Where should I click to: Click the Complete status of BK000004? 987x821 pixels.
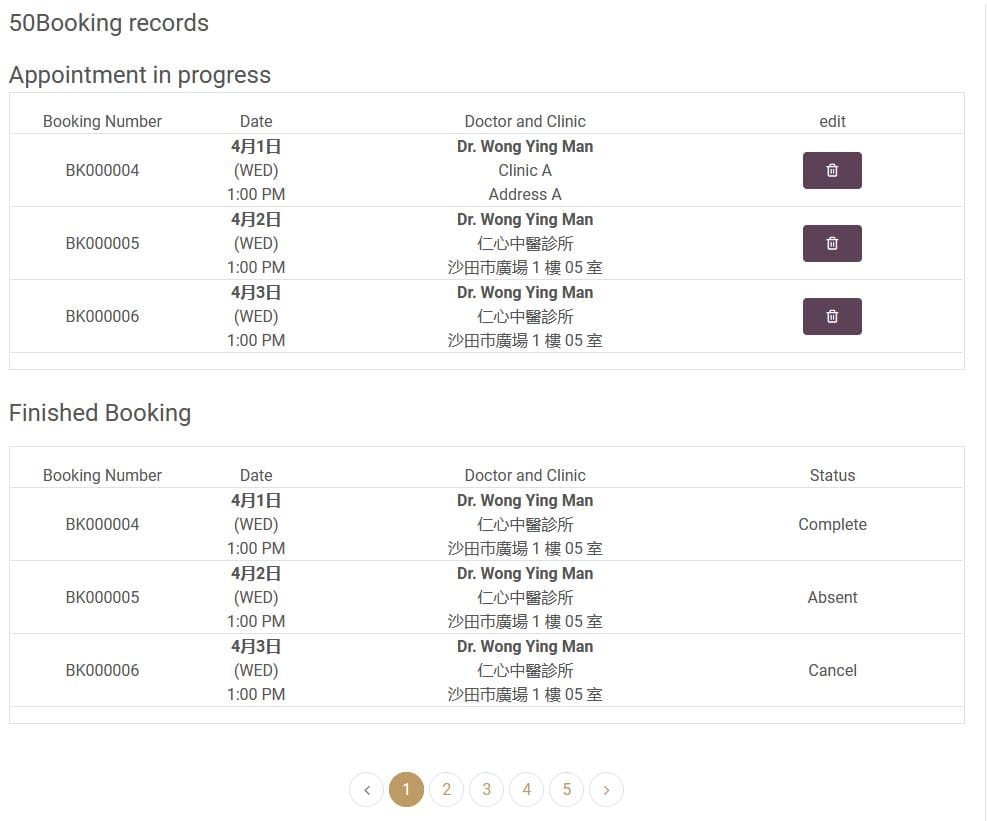[x=832, y=524]
